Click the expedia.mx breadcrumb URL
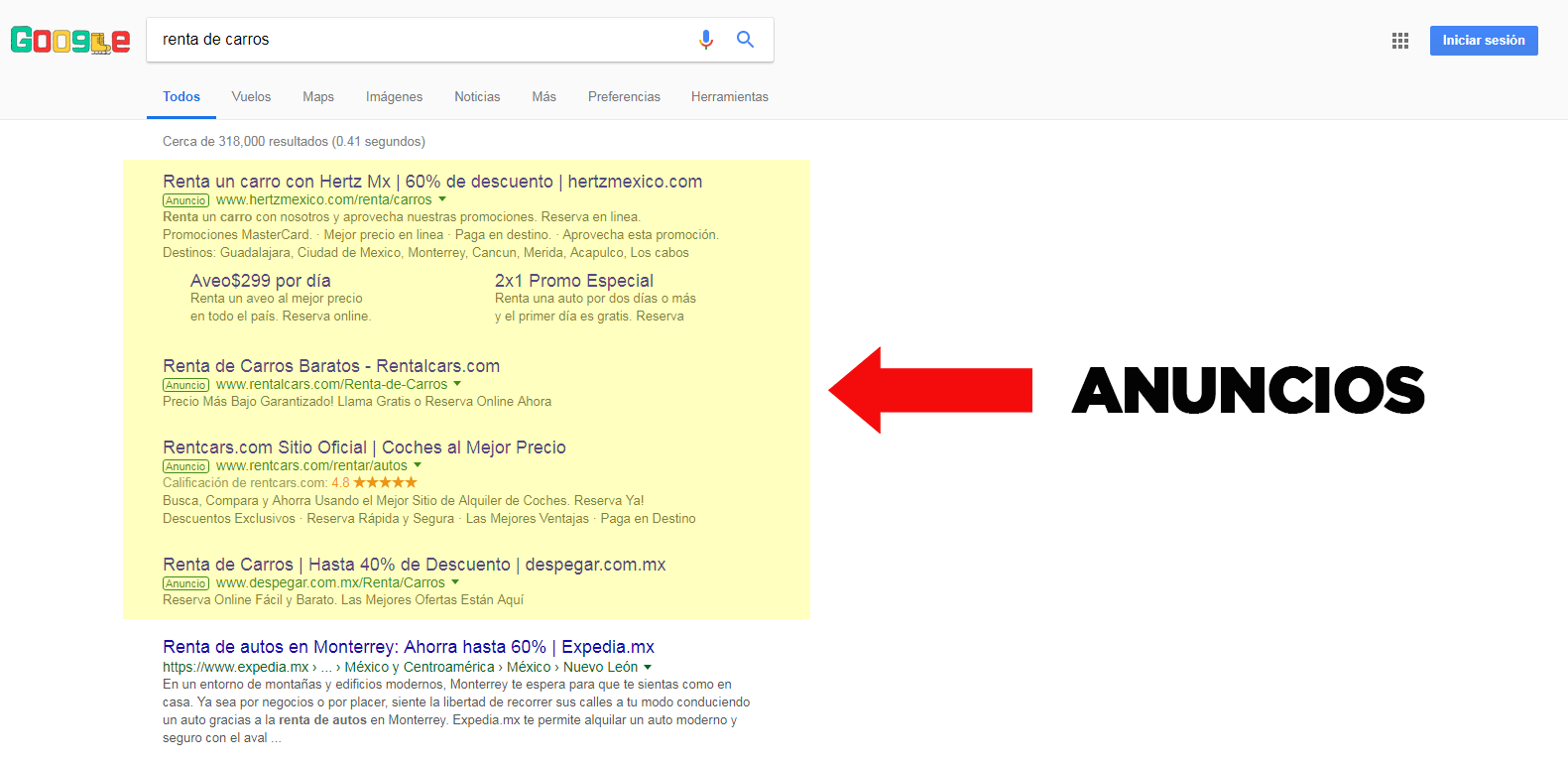Image resolution: width=1568 pixels, height=764 pixels. [399, 667]
